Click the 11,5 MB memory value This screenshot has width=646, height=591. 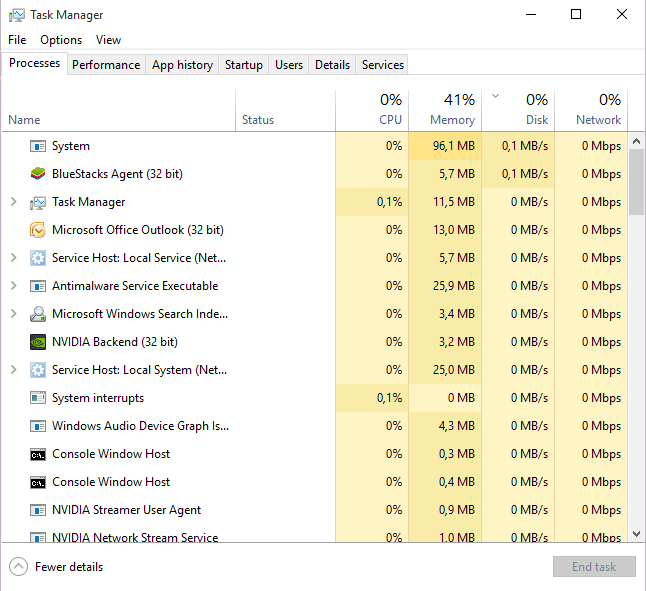454,202
